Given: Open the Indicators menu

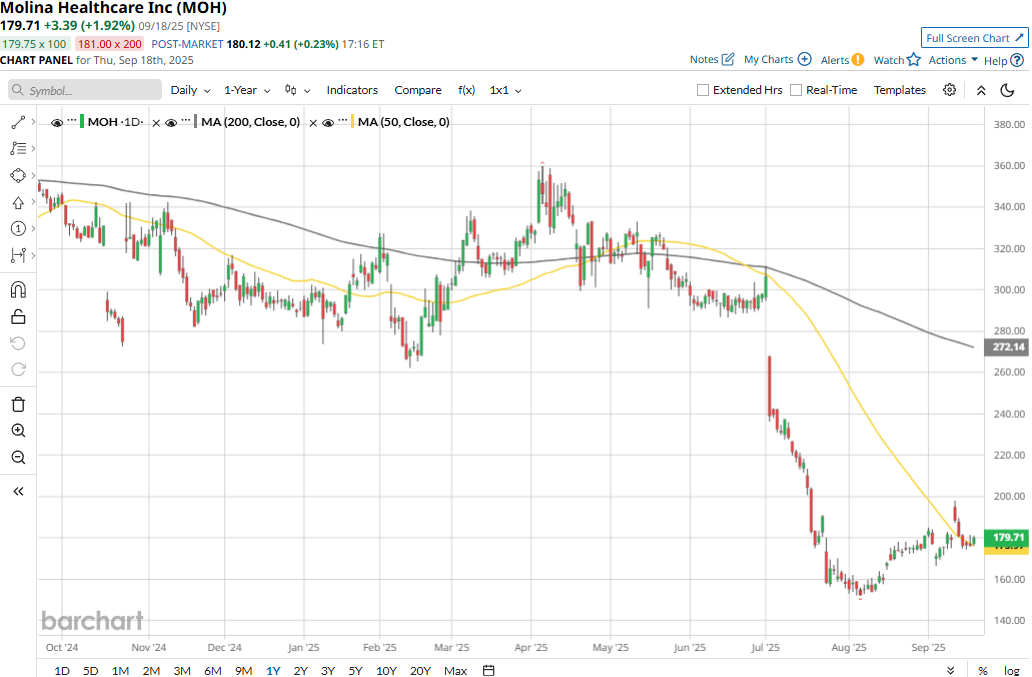Looking at the screenshot, I should 352,90.
